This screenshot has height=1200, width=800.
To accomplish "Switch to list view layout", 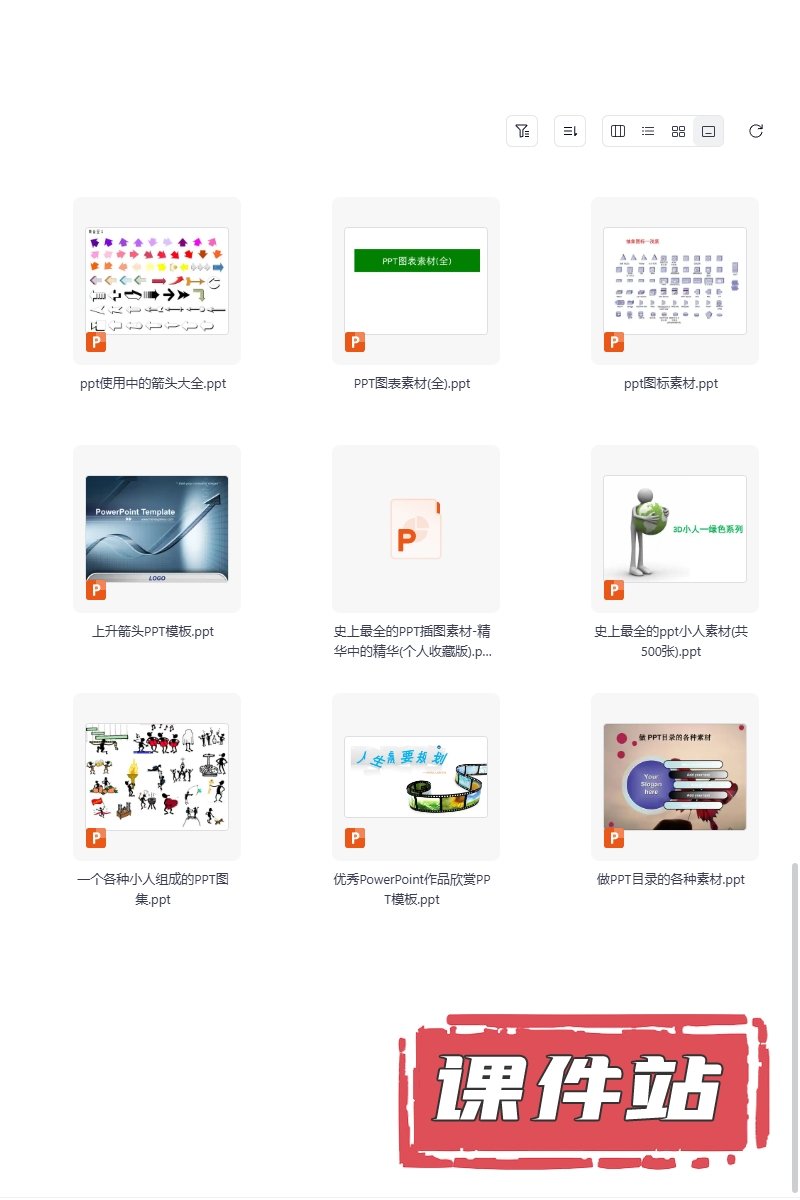I will pos(648,131).
